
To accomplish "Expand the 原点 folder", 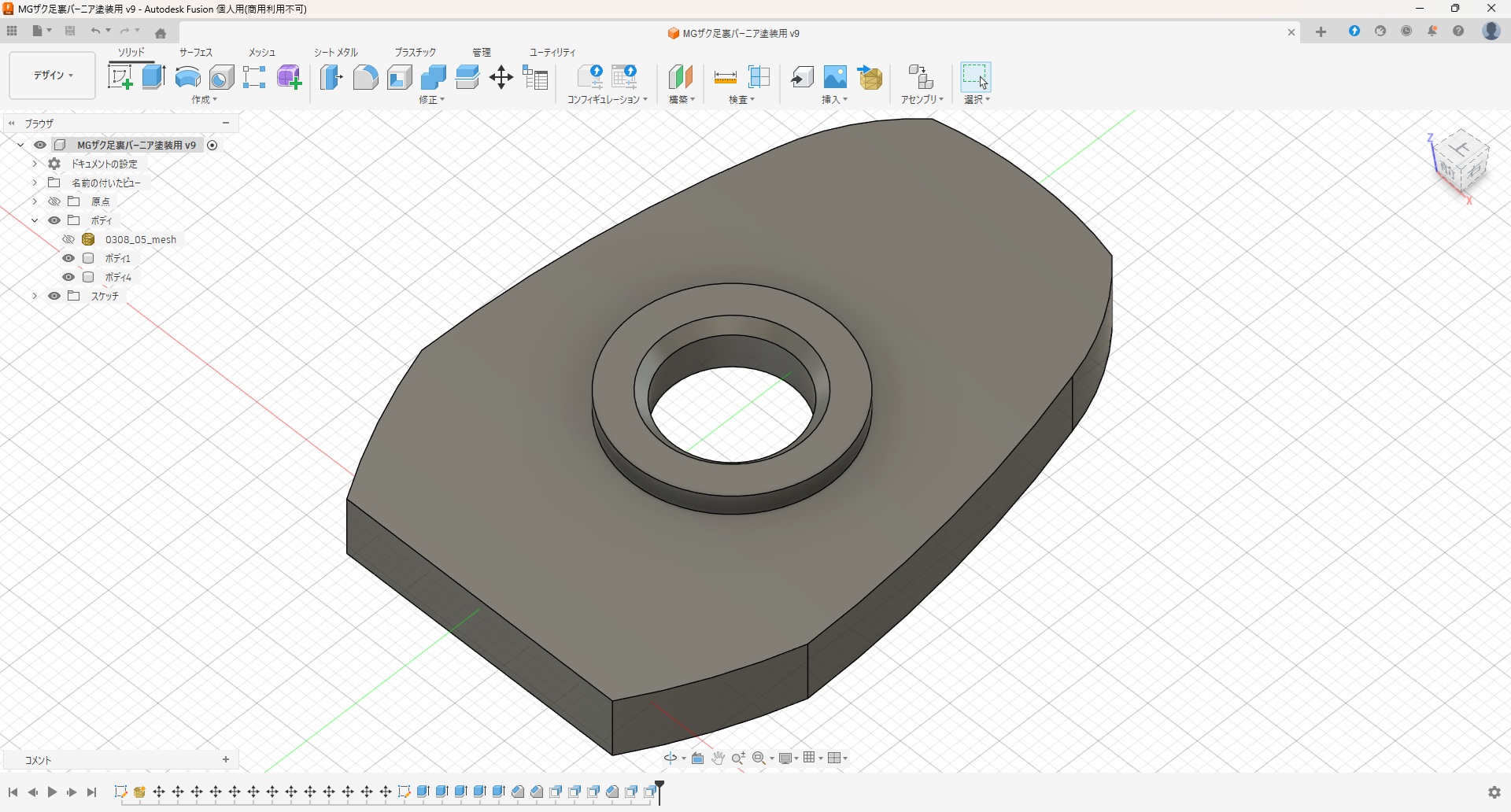I will coord(35,201).
